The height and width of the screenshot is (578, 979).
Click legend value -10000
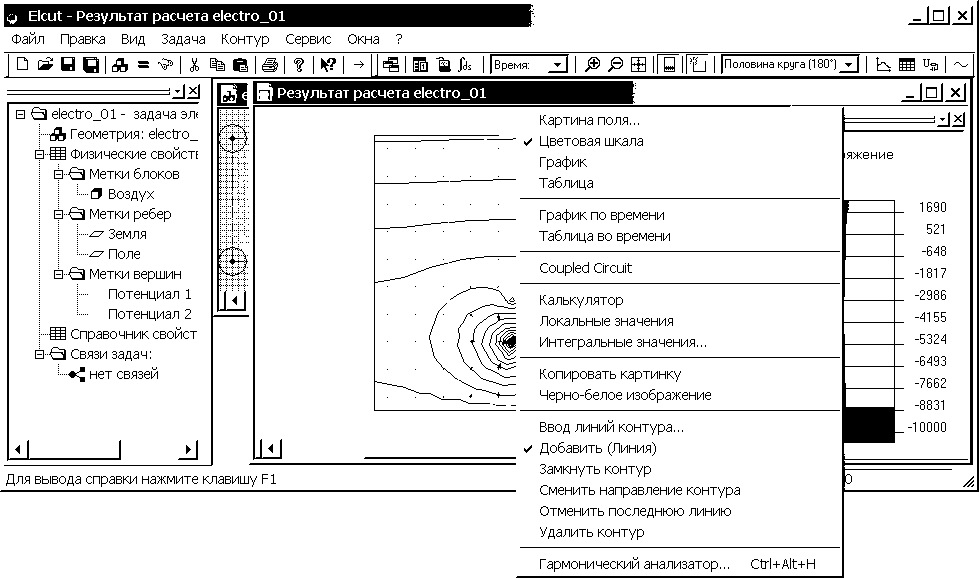[927, 428]
